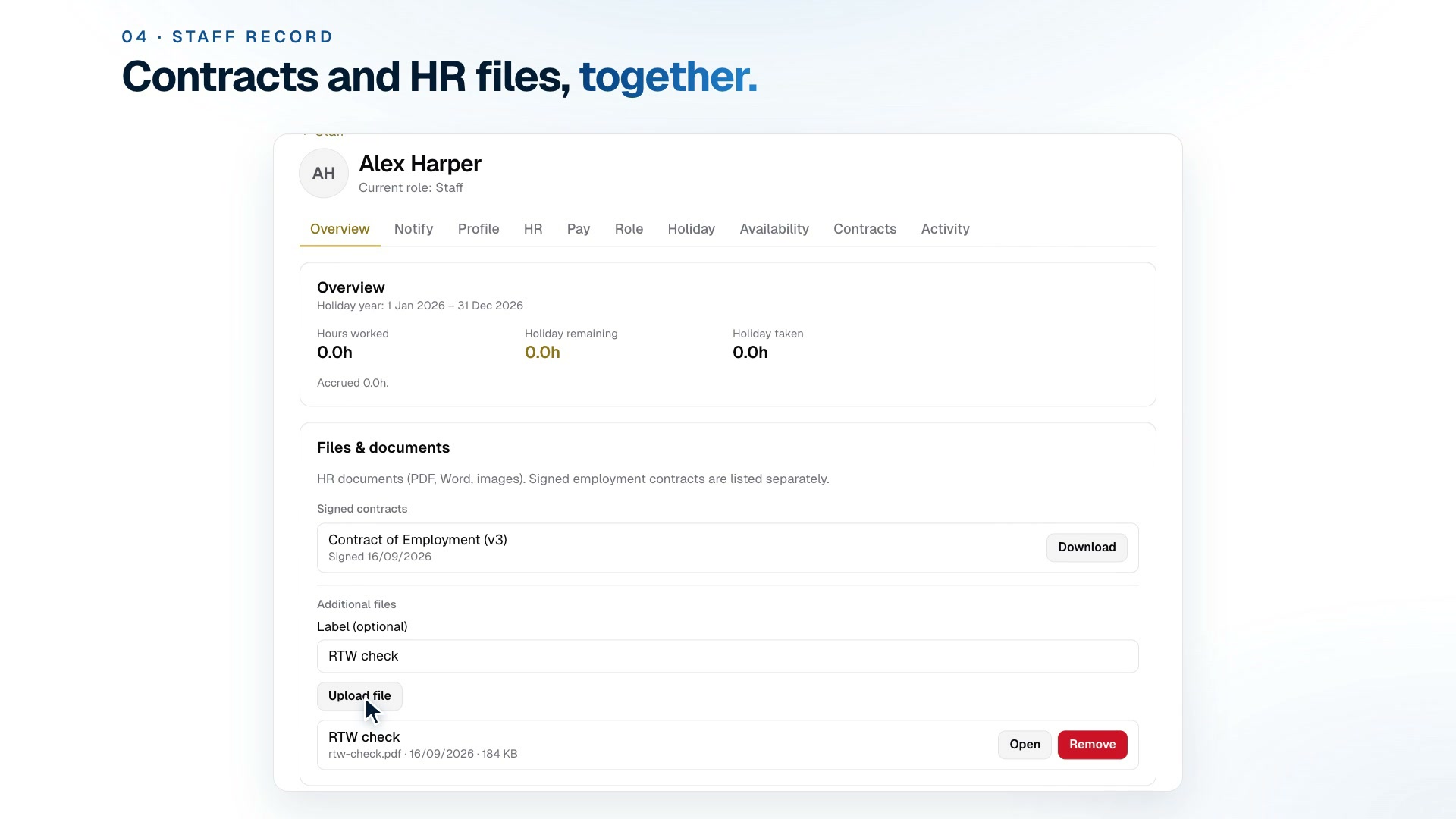Open the RTW check file
Viewport: 1456px width, 819px height.
coord(1025,745)
